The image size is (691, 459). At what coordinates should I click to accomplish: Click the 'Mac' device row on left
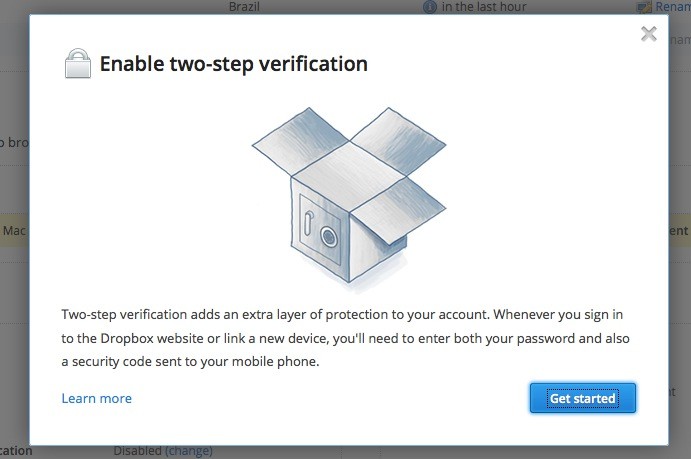pyautogui.click(x=14, y=230)
